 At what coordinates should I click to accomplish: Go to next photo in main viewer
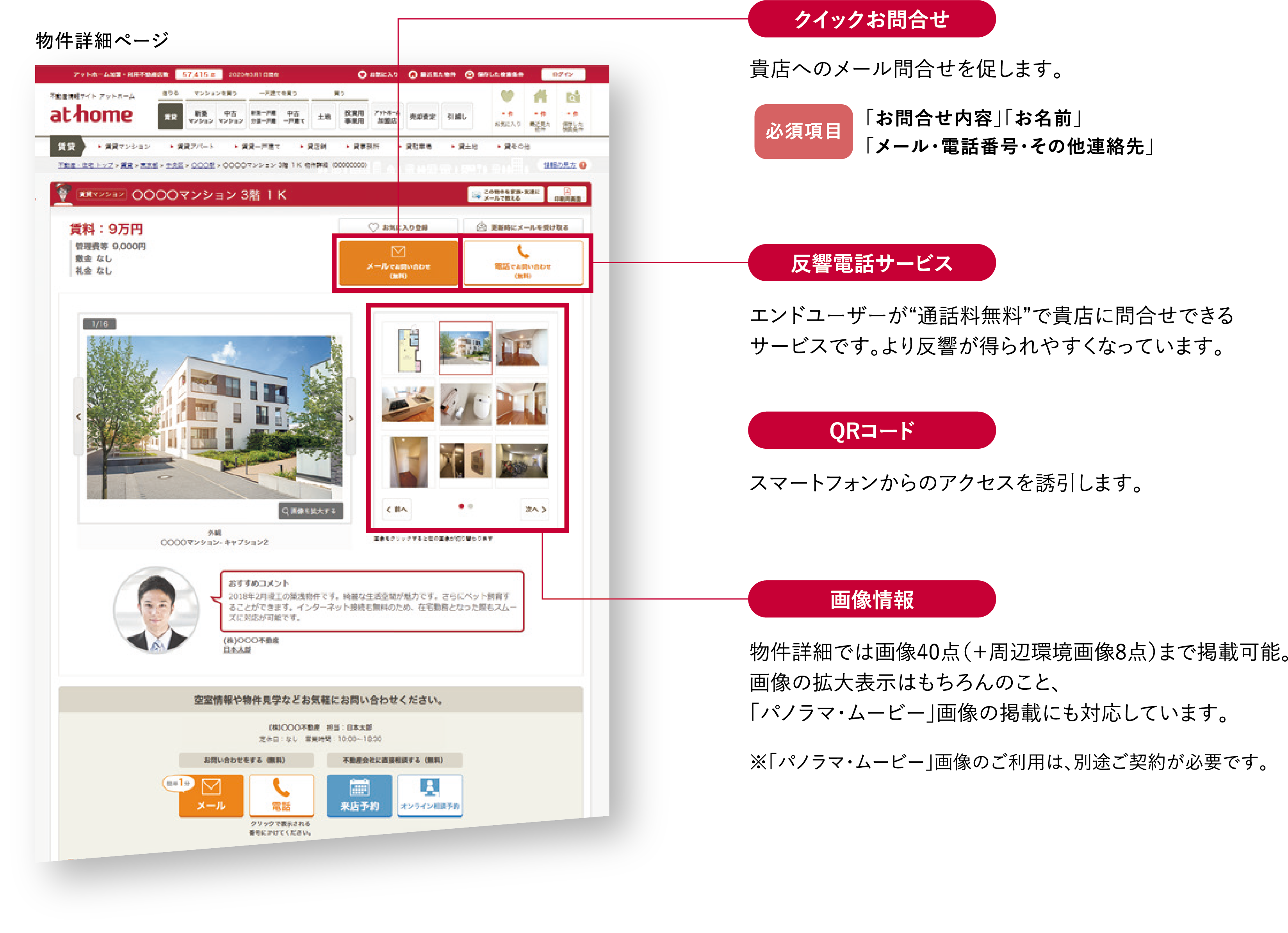point(350,418)
